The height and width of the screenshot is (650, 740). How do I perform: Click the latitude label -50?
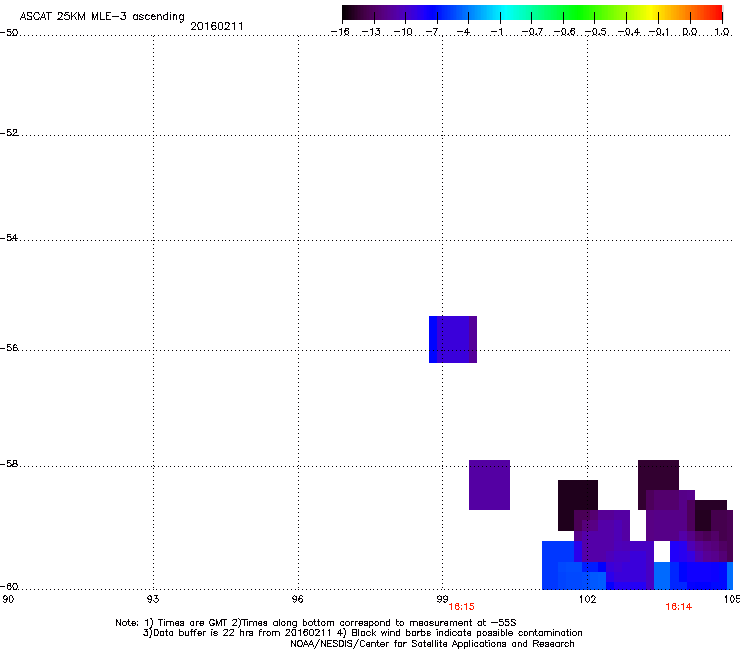coord(9,33)
